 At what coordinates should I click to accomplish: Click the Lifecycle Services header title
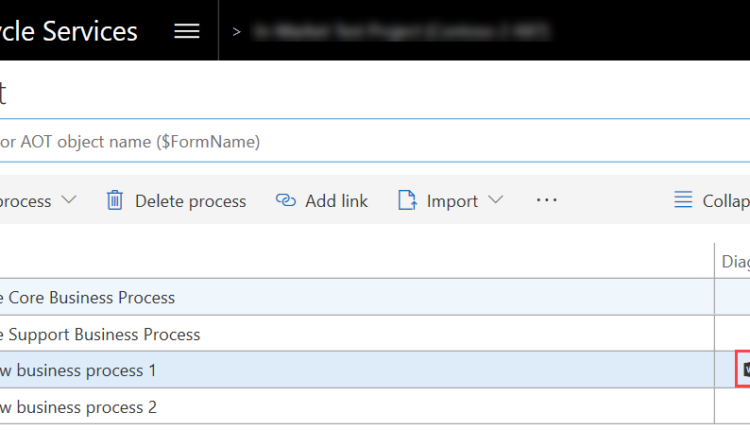(69, 31)
